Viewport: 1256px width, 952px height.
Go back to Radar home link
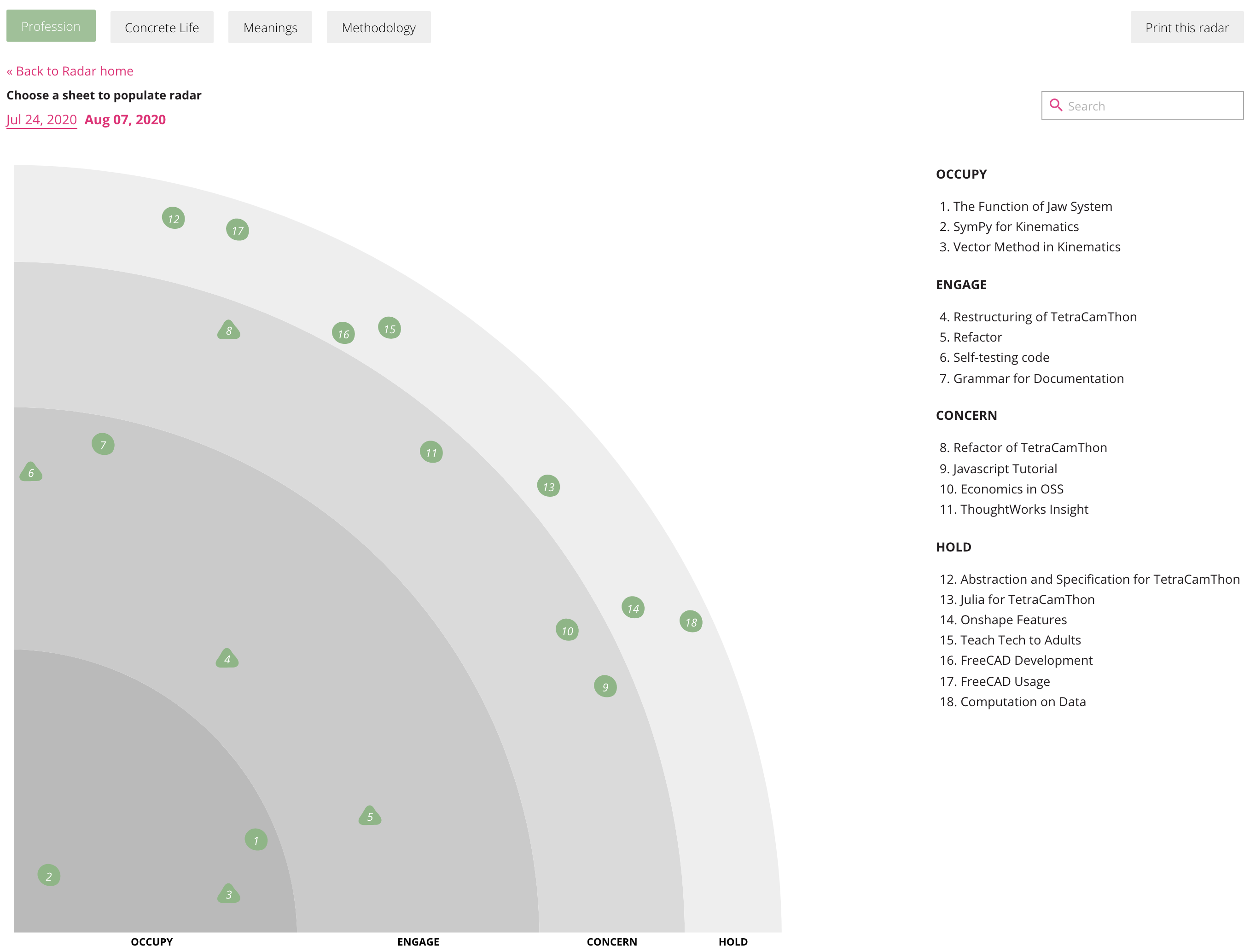click(x=70, y=71)
